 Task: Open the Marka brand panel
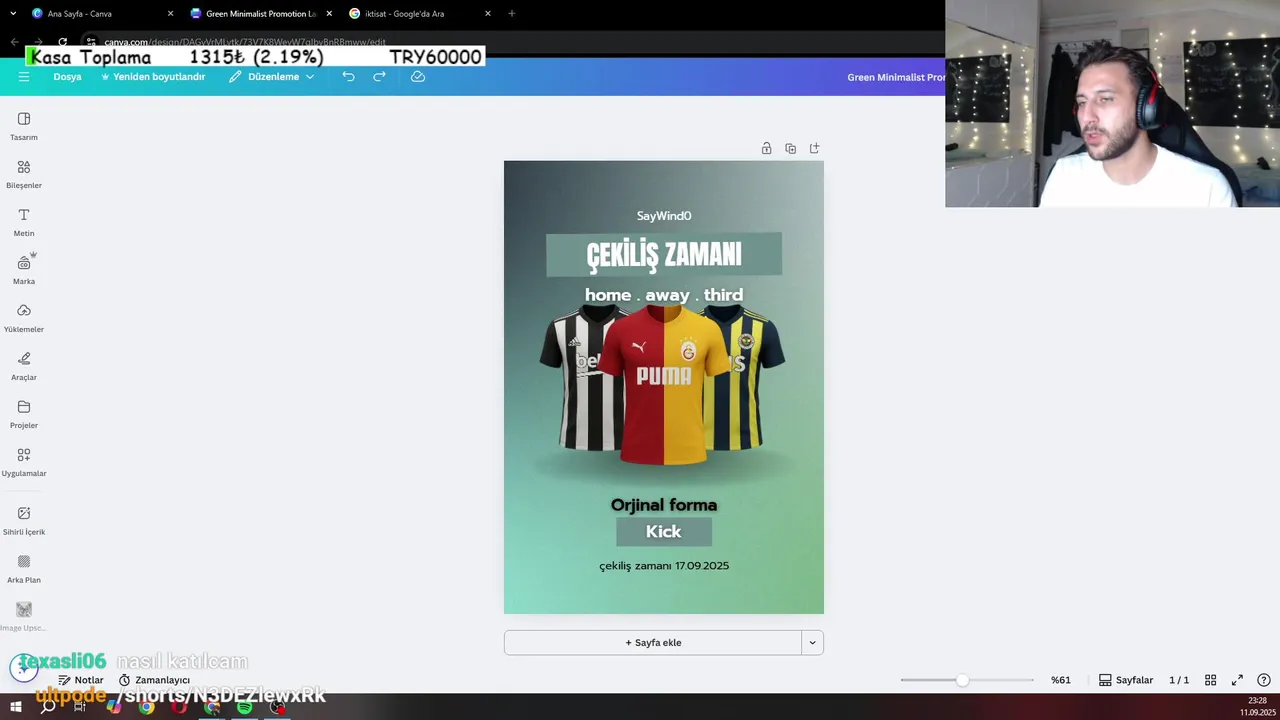coord(24,270)
